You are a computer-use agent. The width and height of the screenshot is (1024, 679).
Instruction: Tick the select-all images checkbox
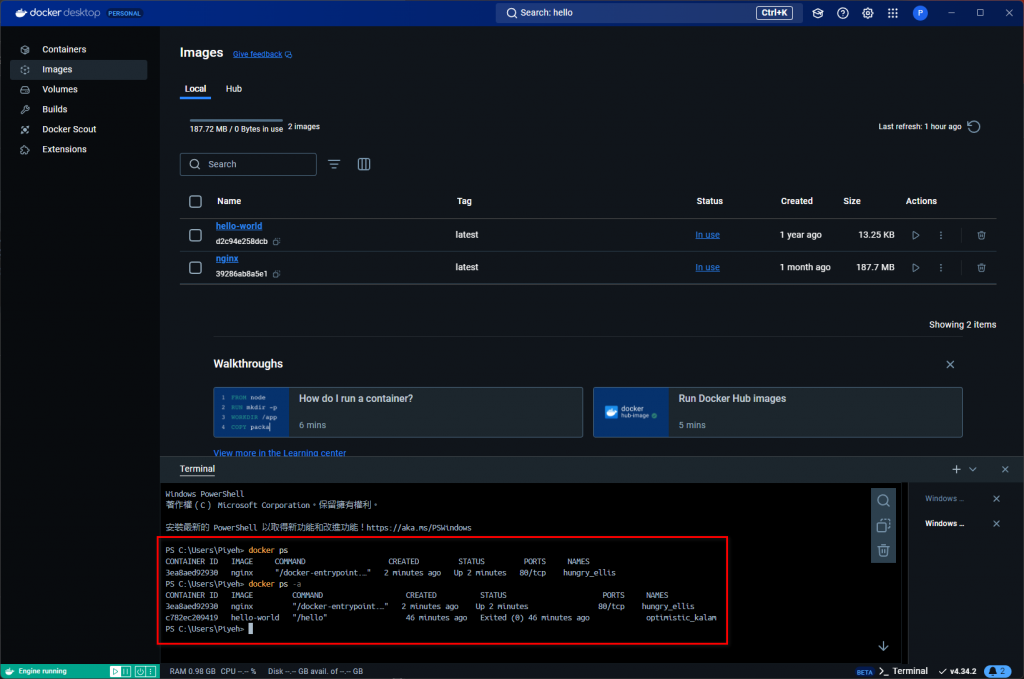[x=195, y=201]
